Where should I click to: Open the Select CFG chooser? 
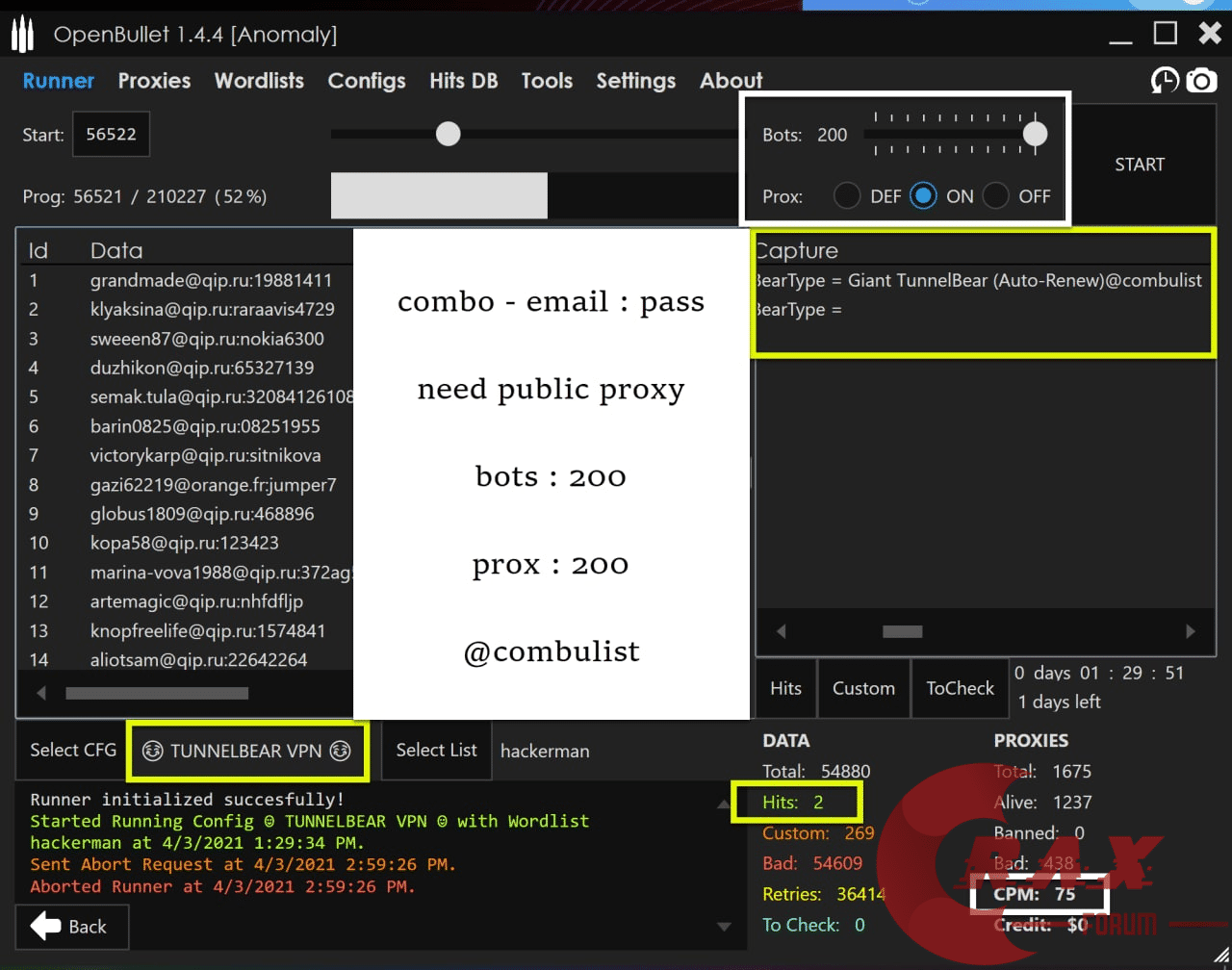[x=73, y=750]
